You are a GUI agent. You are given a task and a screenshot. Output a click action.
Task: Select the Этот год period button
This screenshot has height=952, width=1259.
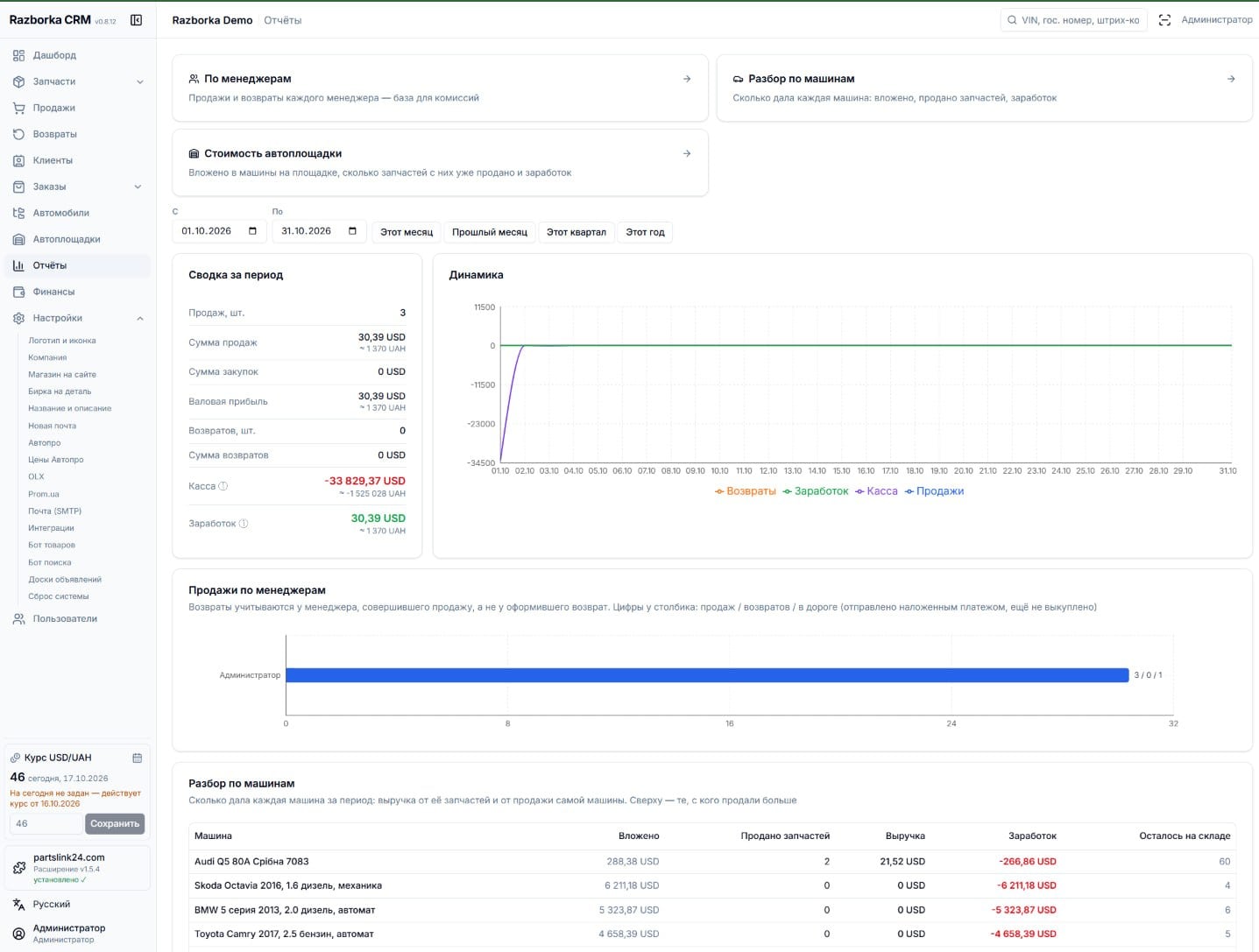tap(645, 232)
